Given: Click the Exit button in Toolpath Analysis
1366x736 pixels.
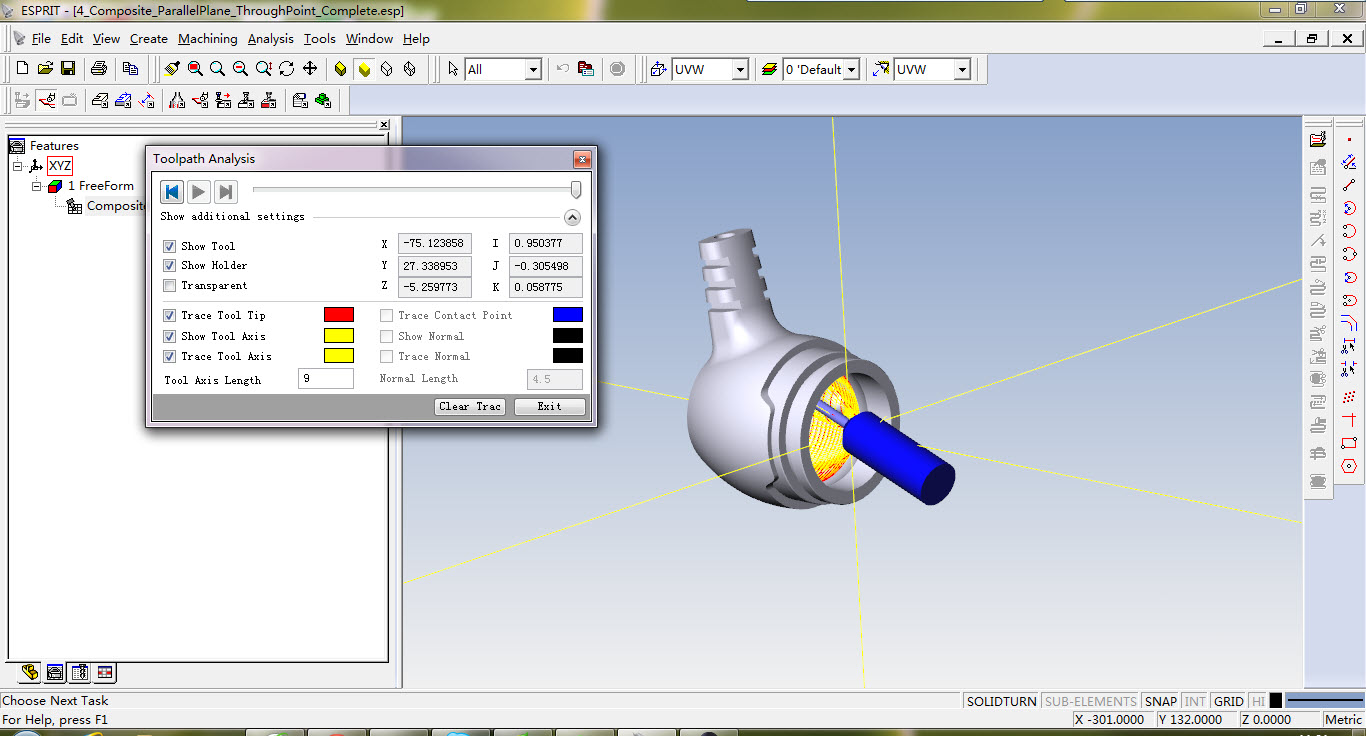Looking at the screenshot, I should tap(549, 406).
